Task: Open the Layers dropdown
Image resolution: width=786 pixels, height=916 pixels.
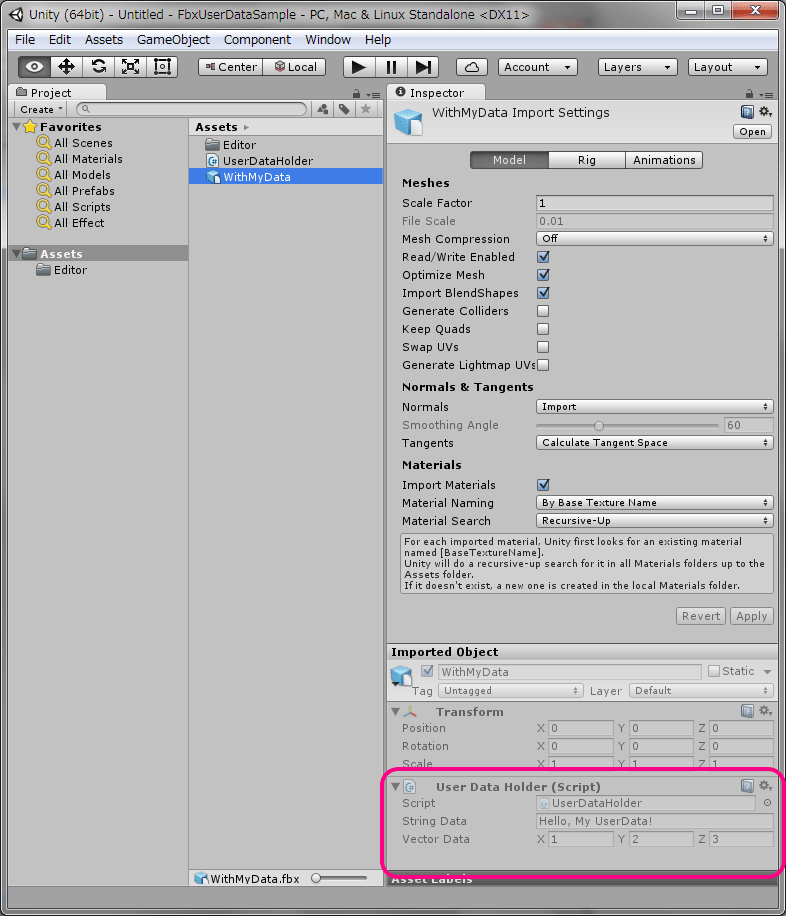Action: coord(638,67)
